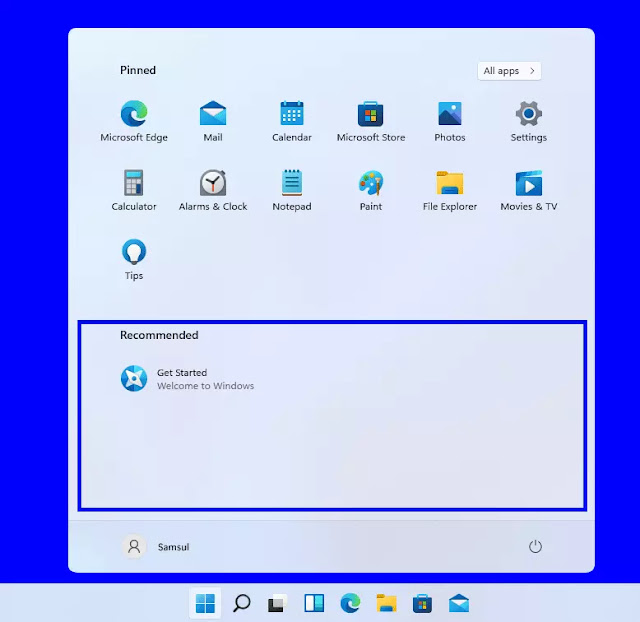Image resolution: width=640 pixels, height=622 pixels.
Task: Open Task View on the taskbar
Action: (278, 603)
